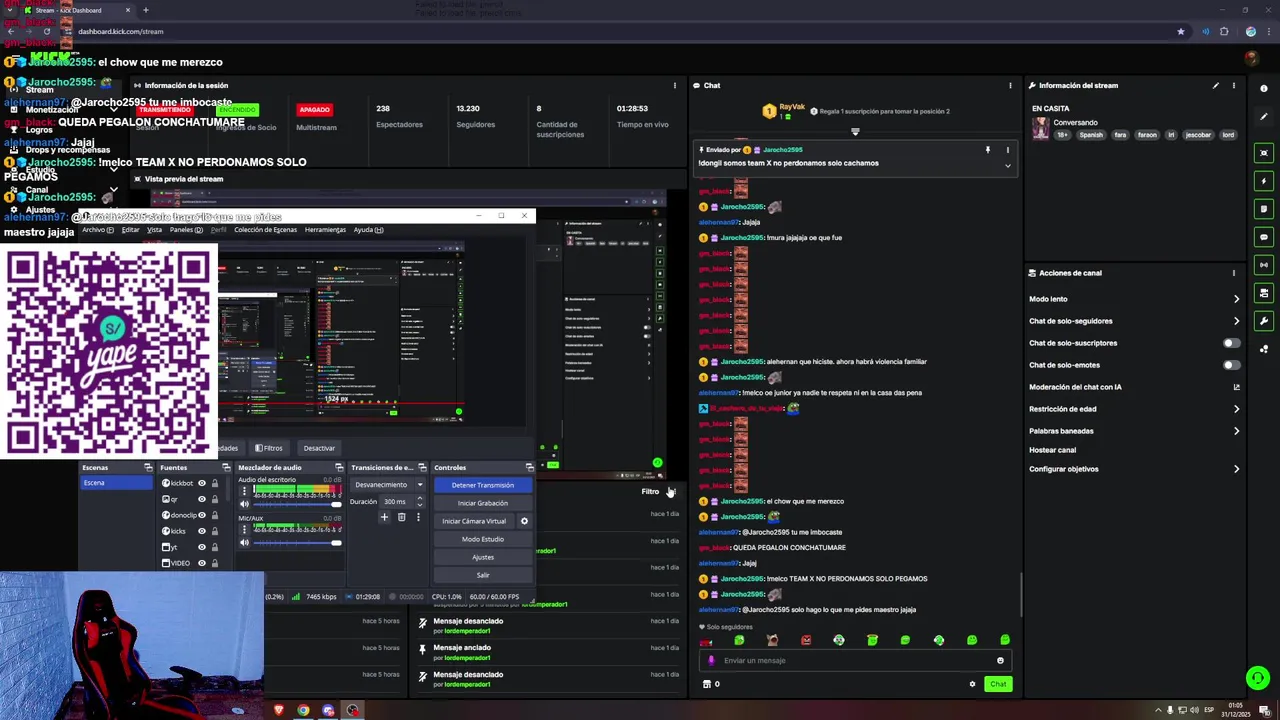The image size is (1280, 720).
Task: Open the Herramientas menu in OBS
Action: point(325,230)
